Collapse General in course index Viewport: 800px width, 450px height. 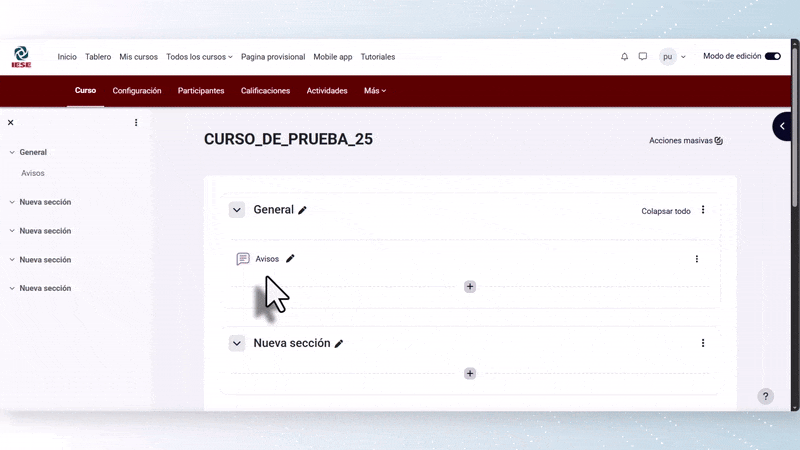(12, 153)
